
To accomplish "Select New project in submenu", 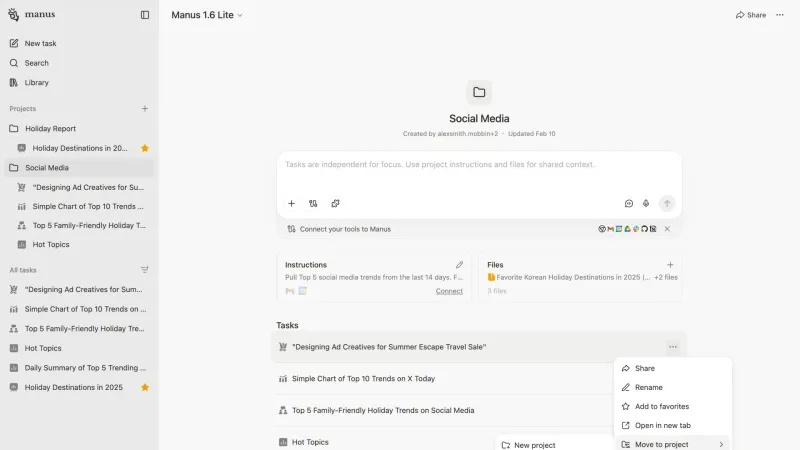I will pyautogui.click(x=555, y=444).
